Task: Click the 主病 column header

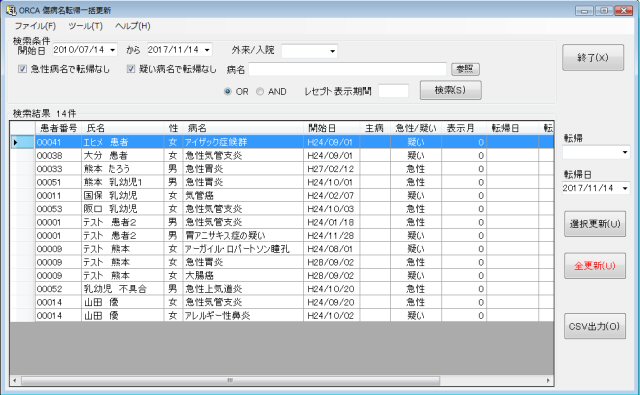Action: pos(374,128)
